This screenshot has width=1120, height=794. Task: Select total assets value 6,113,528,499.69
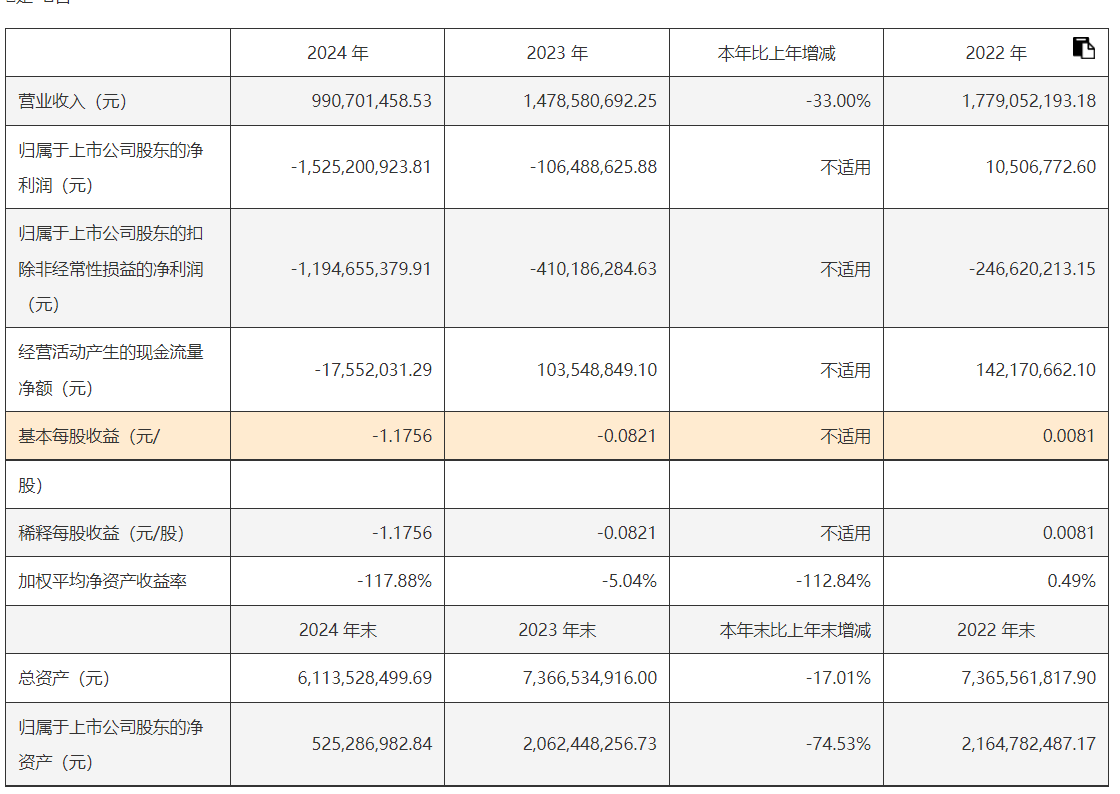(364, 678)
